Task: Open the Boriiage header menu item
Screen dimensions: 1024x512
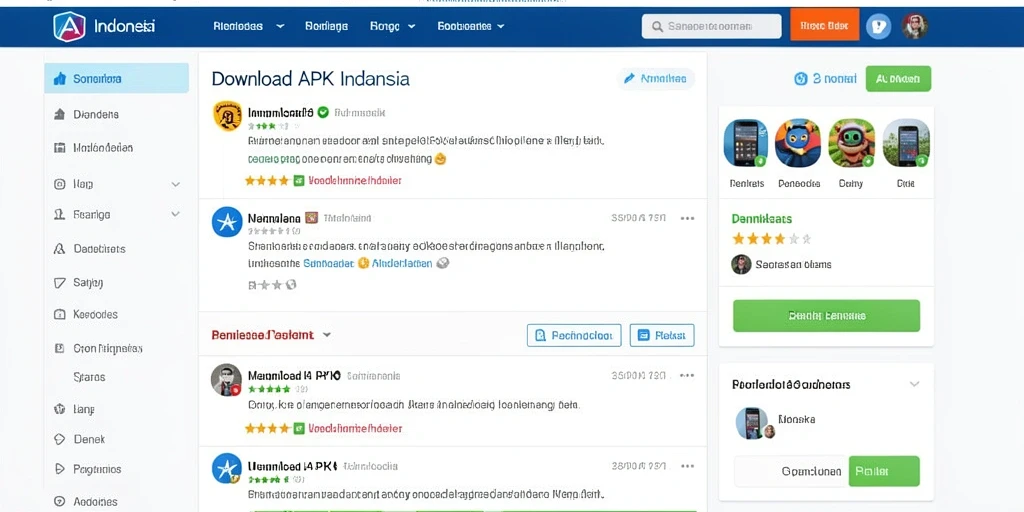Action: 327,27
